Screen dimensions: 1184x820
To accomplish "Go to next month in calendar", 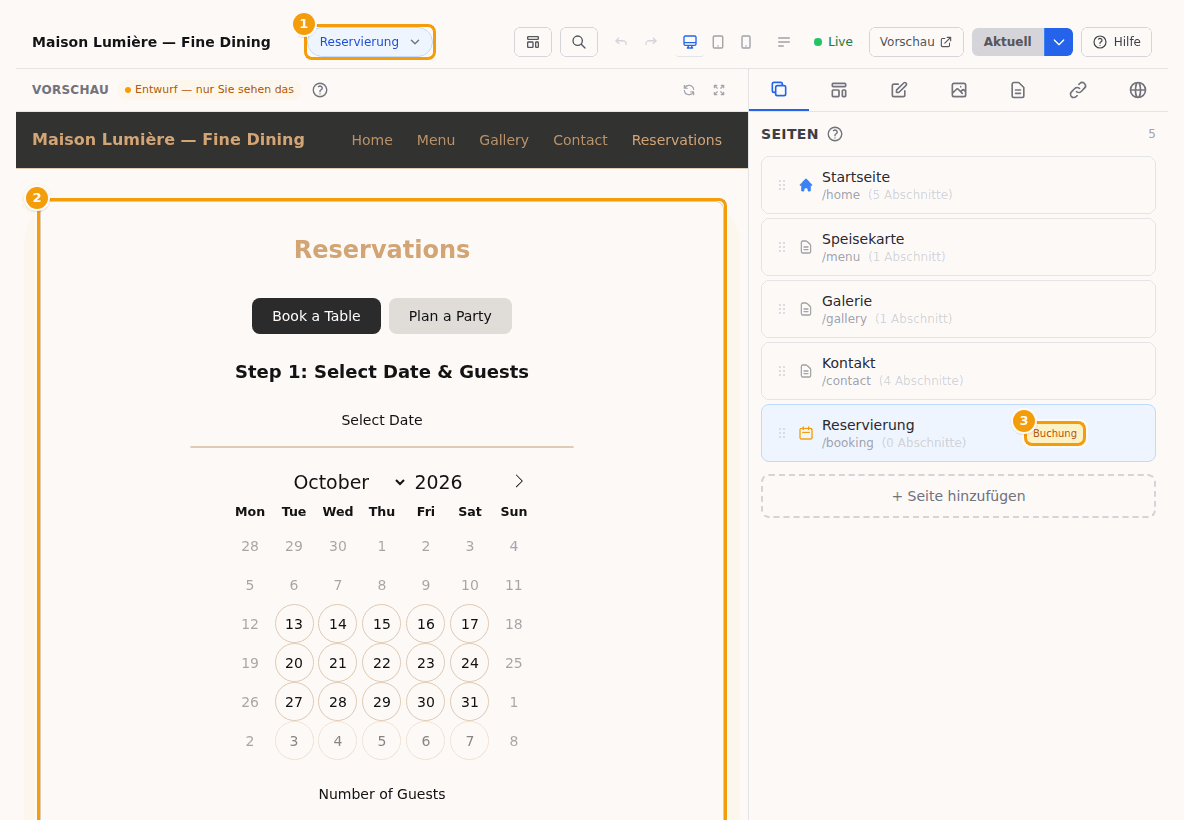I will pyautogui.click(x=519, y=482).
